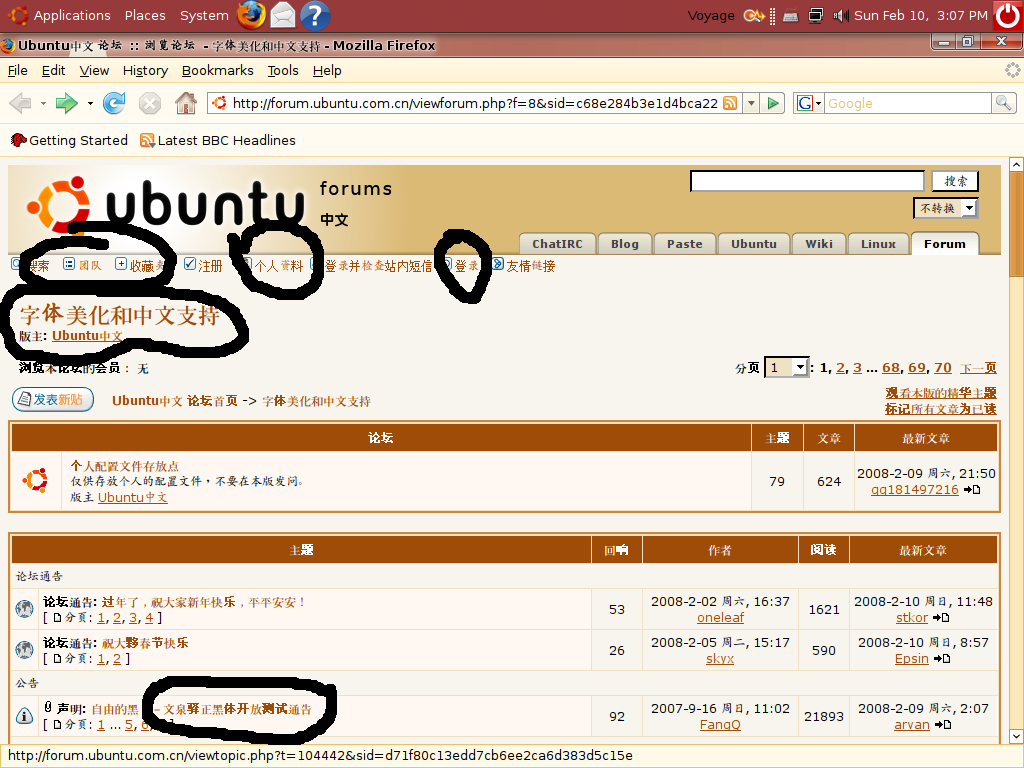
Task: Click latest post arrow icon next to arvan
Action: [x=943, y=725]
